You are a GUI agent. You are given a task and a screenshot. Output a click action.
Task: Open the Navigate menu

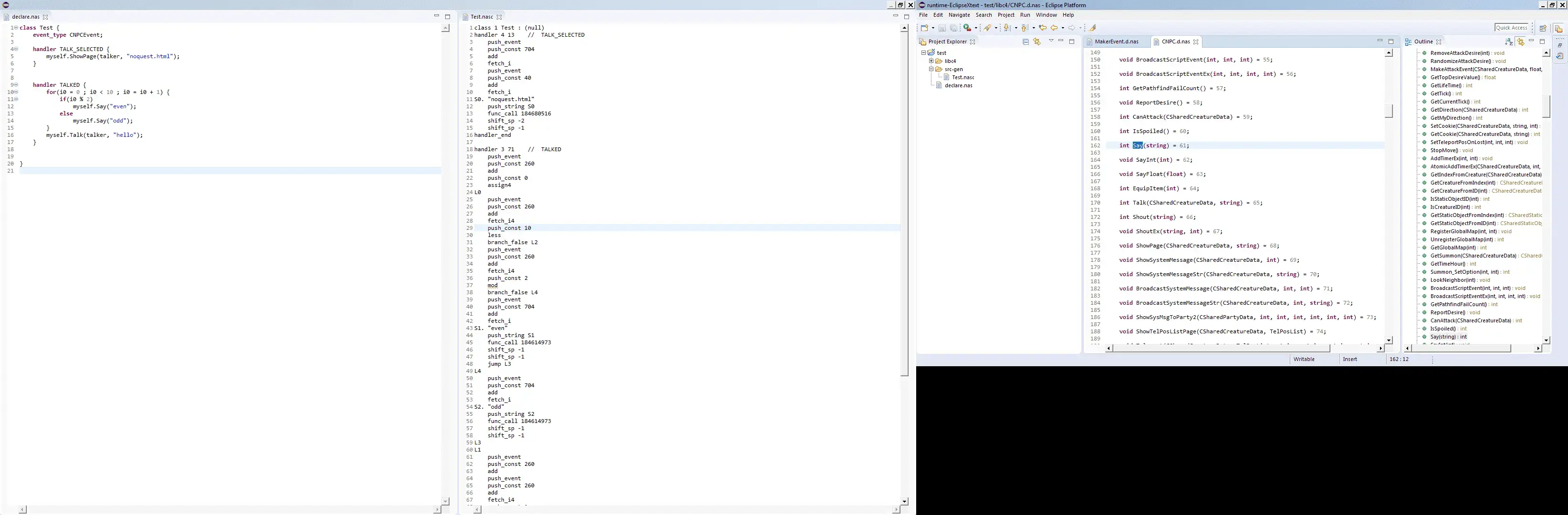point(959,15)
